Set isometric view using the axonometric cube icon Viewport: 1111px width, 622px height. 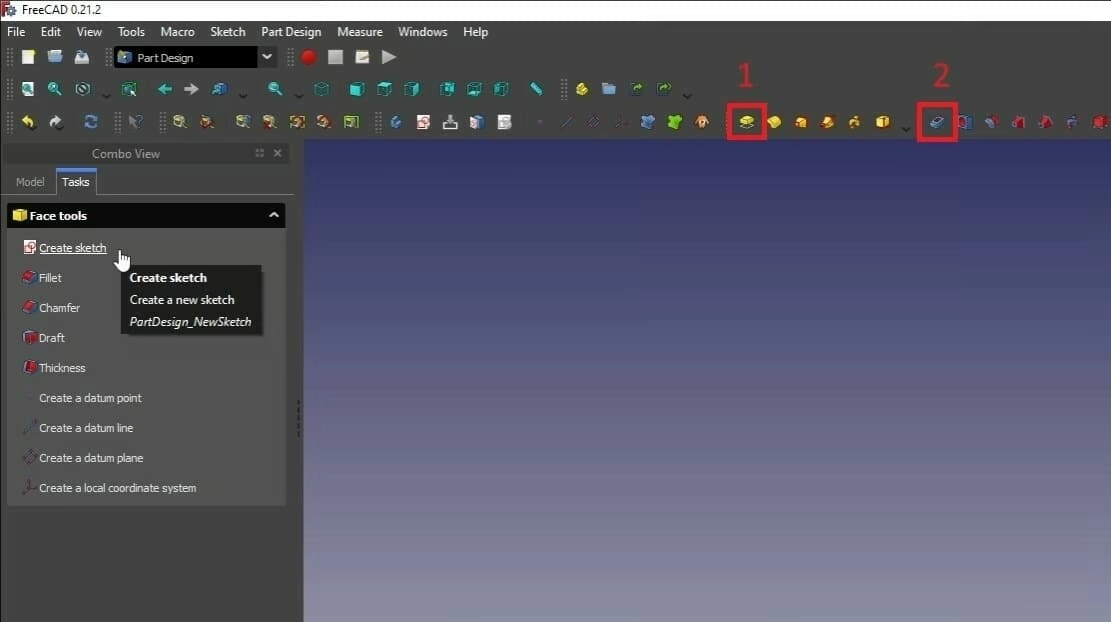pyautogui.click(x=321, y=89)
